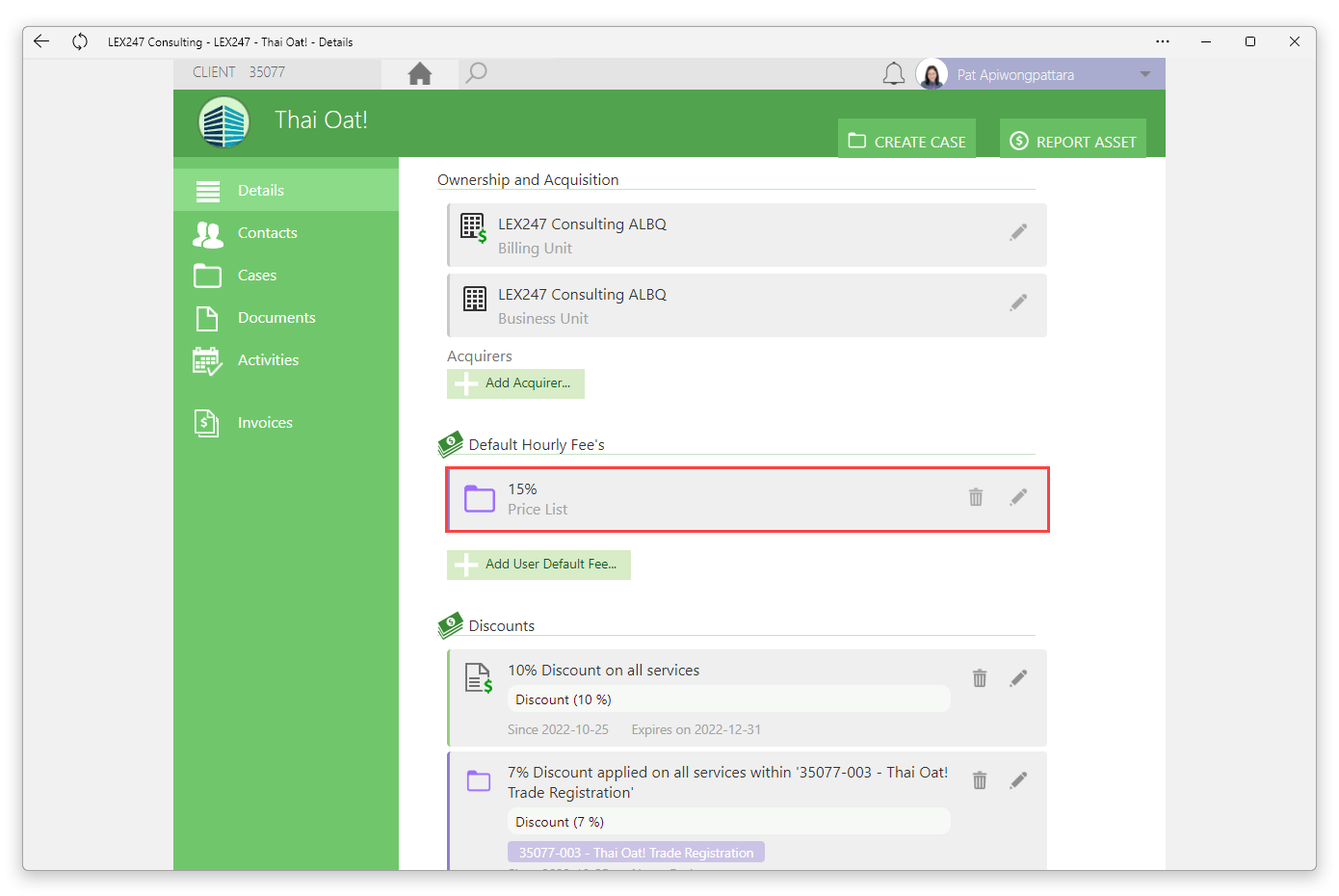Edit the 15% Price List entry
Viewport: 1339px width, 896px height.
coord(1018,497)
